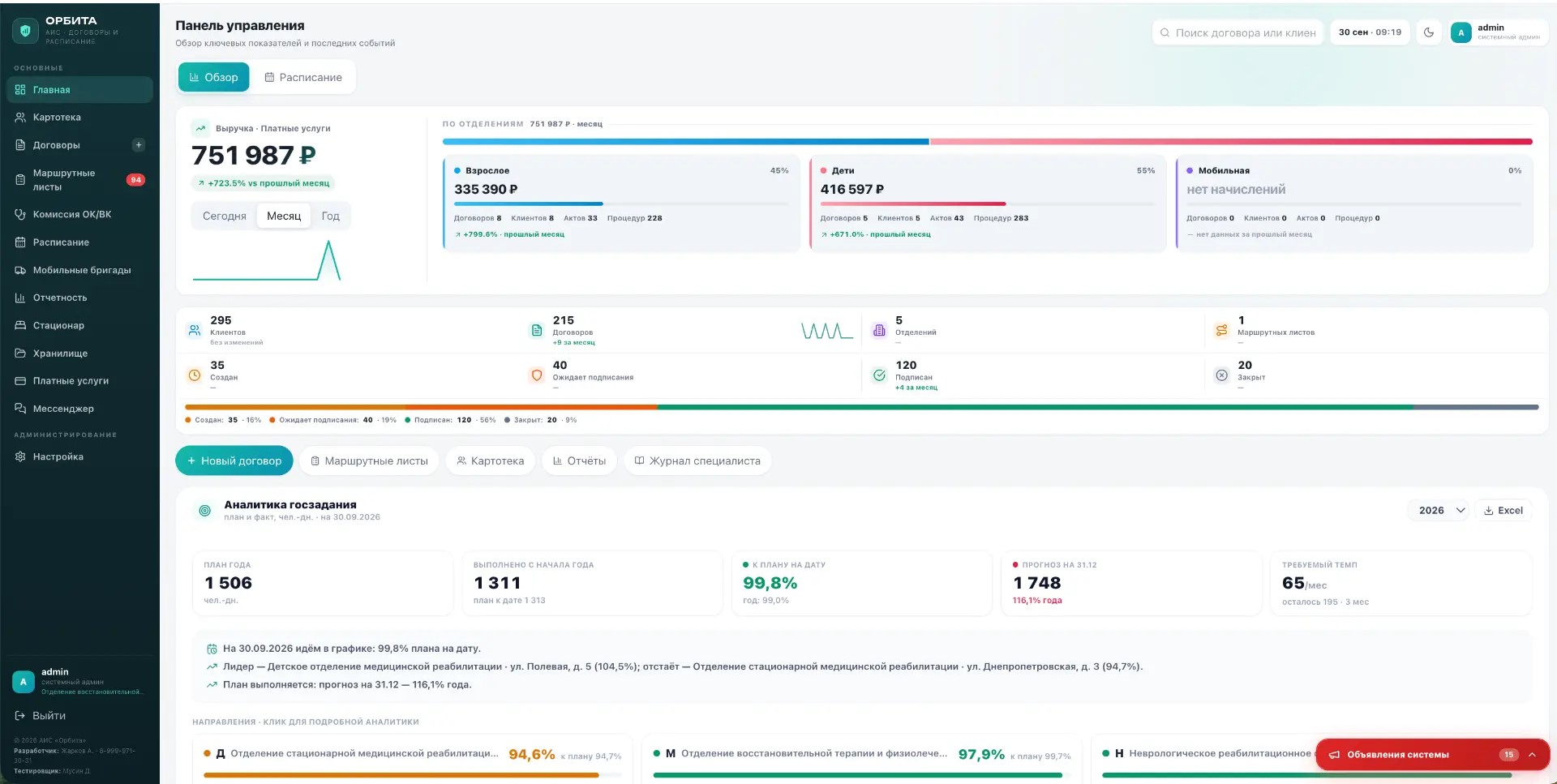Open Отделение стационарной медицинской реабилитации card
Image resolution: width=1557 pixels, height=784 pixels.
point(413,760)
